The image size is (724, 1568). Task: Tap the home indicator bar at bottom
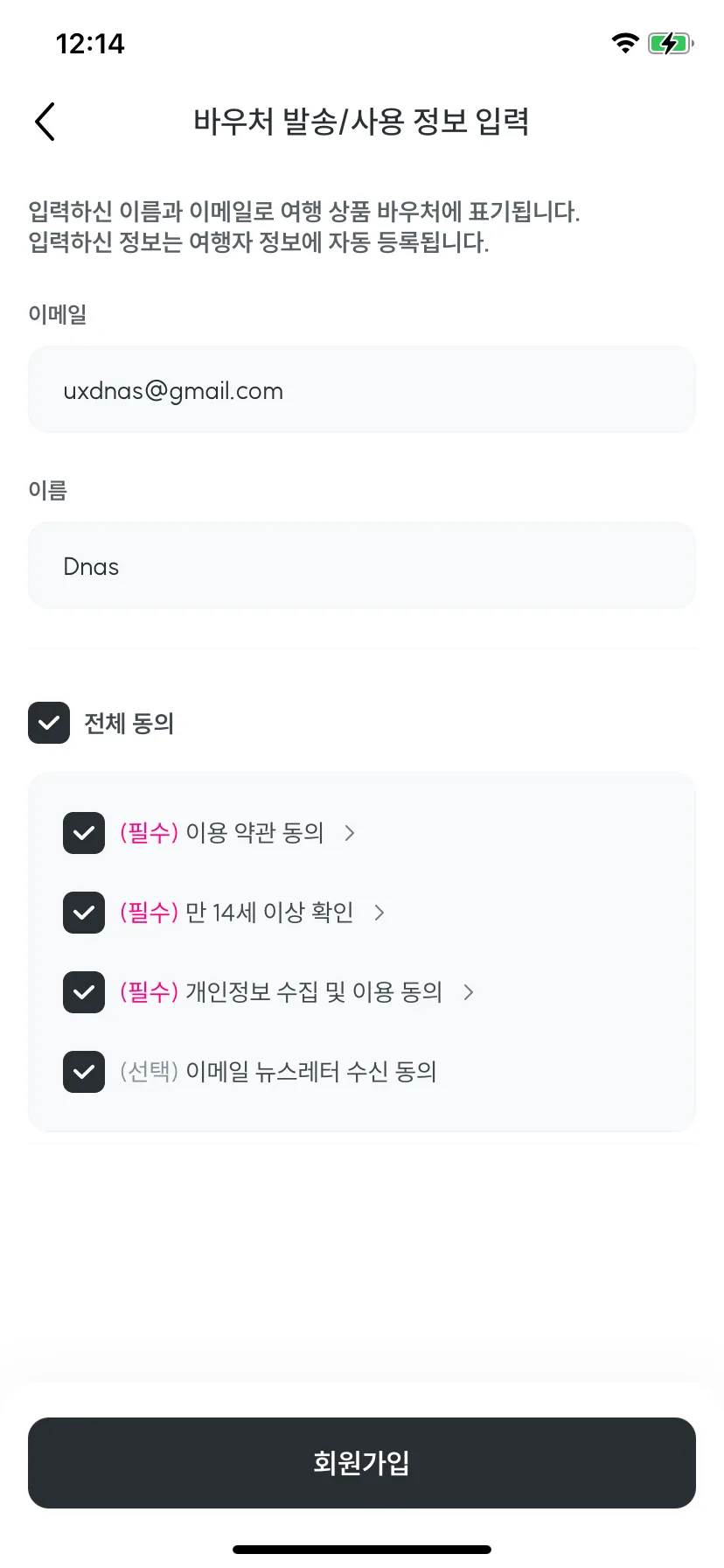pyautogui.click(x=362, y=1550)
